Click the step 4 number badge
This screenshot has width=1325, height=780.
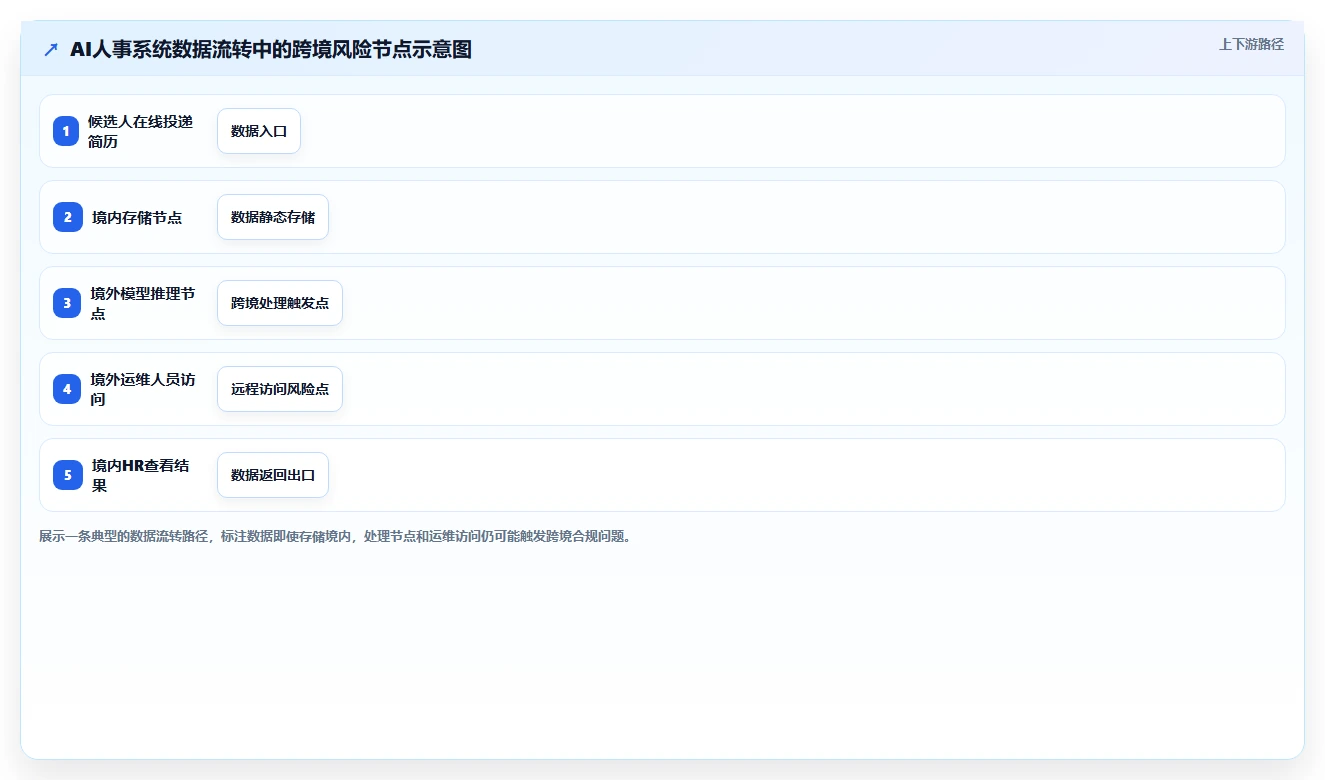67,389
